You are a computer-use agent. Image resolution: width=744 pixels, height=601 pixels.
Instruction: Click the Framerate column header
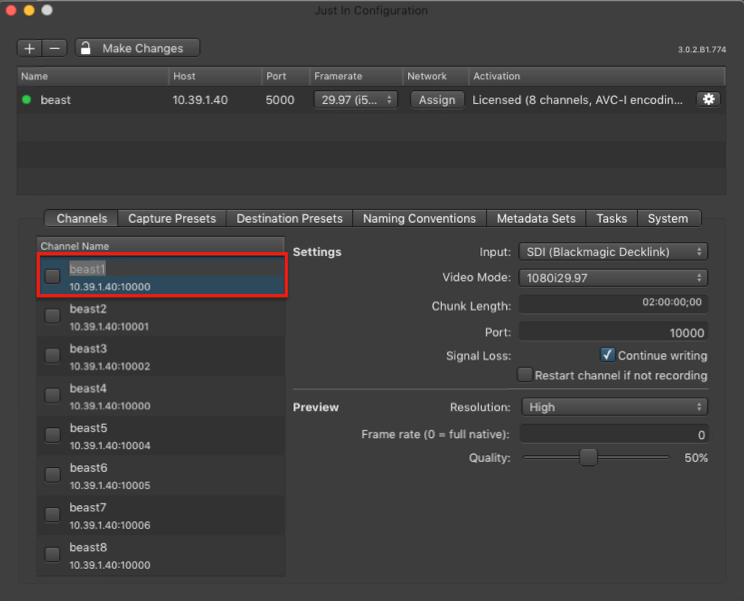356,76
